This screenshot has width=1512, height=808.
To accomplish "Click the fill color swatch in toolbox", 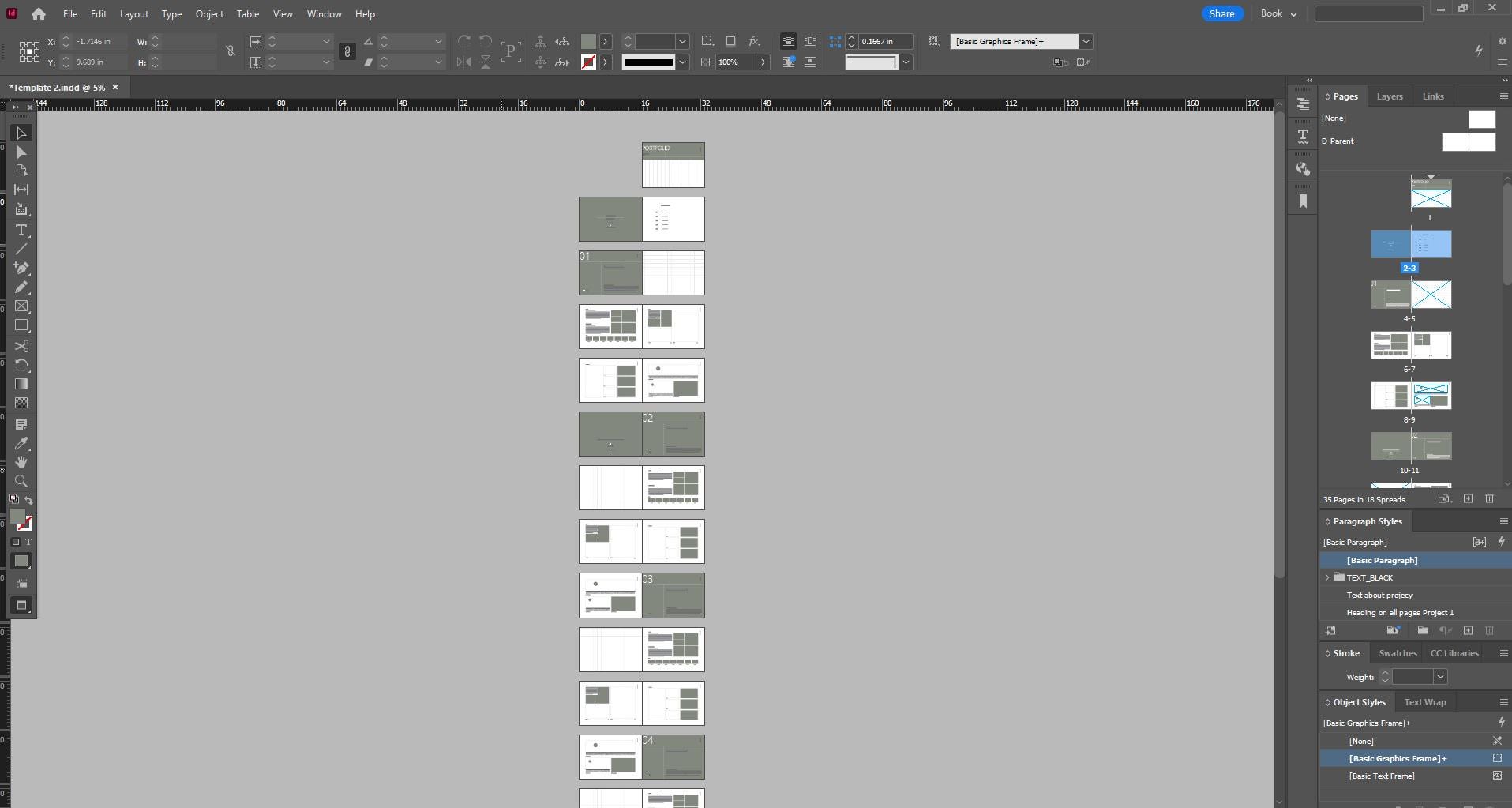I will point(17,517).
